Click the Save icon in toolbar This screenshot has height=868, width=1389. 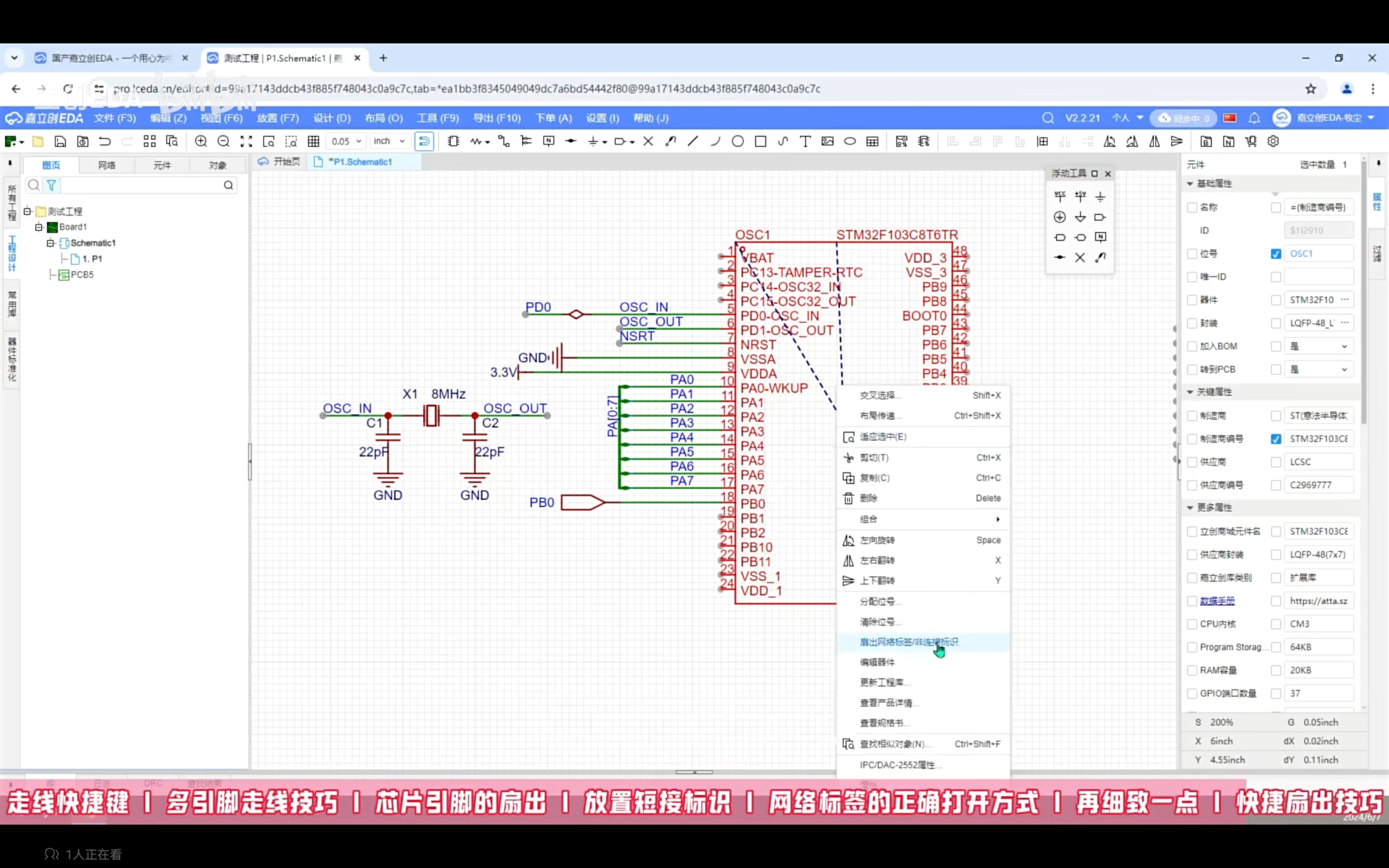pyautogui.click(x=60, y=141)
